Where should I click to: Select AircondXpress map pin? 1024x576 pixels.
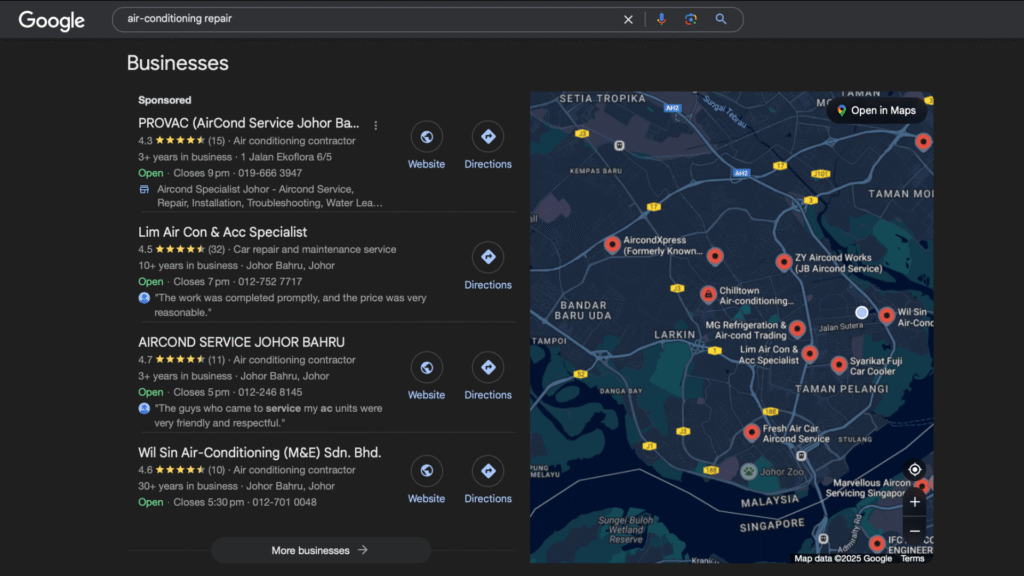(x=612, y=244)
